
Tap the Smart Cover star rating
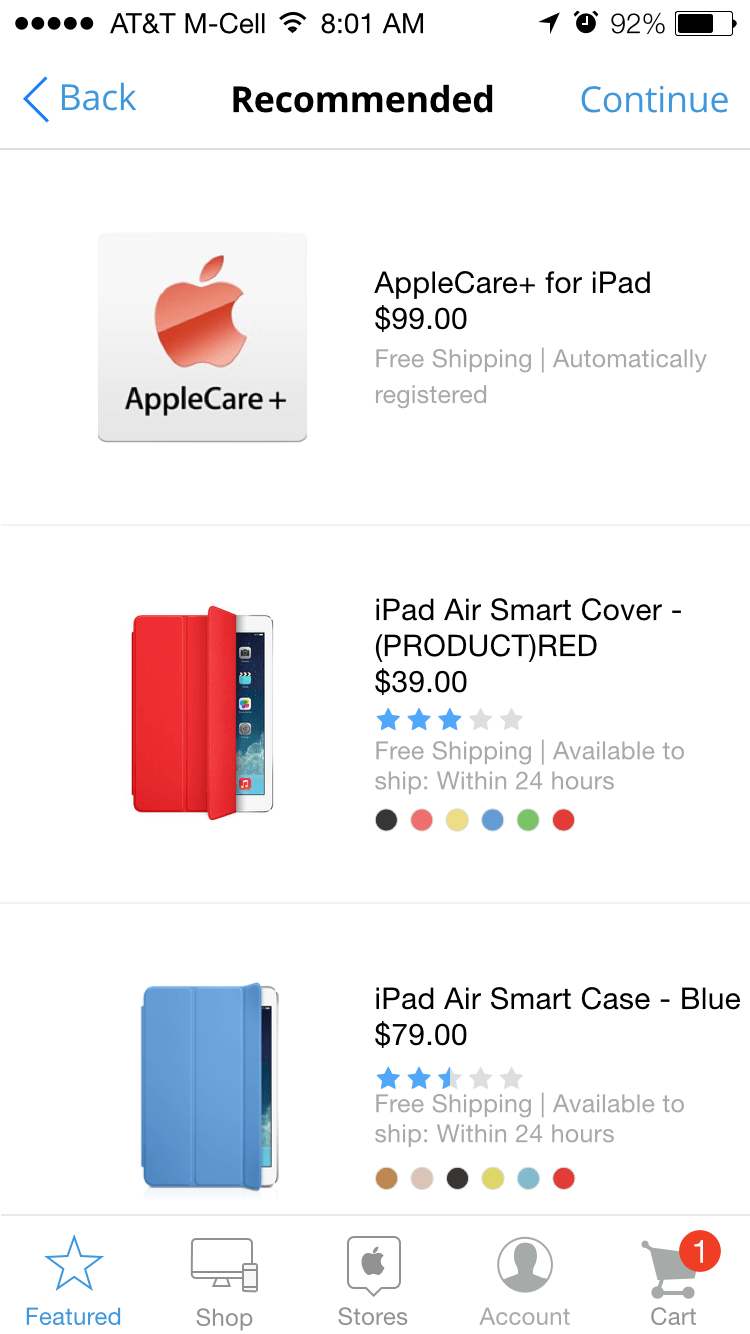(449, 719)
